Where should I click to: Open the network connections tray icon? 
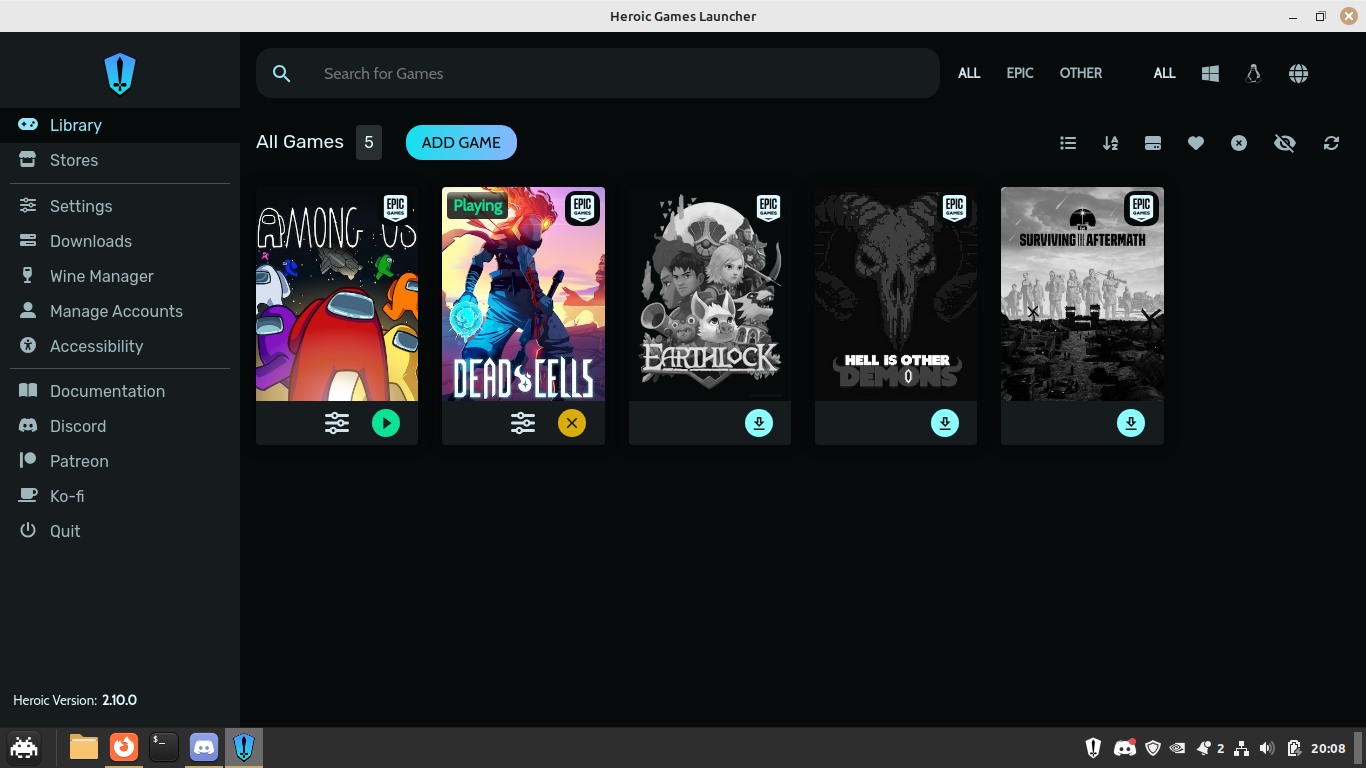[1242, 748]
